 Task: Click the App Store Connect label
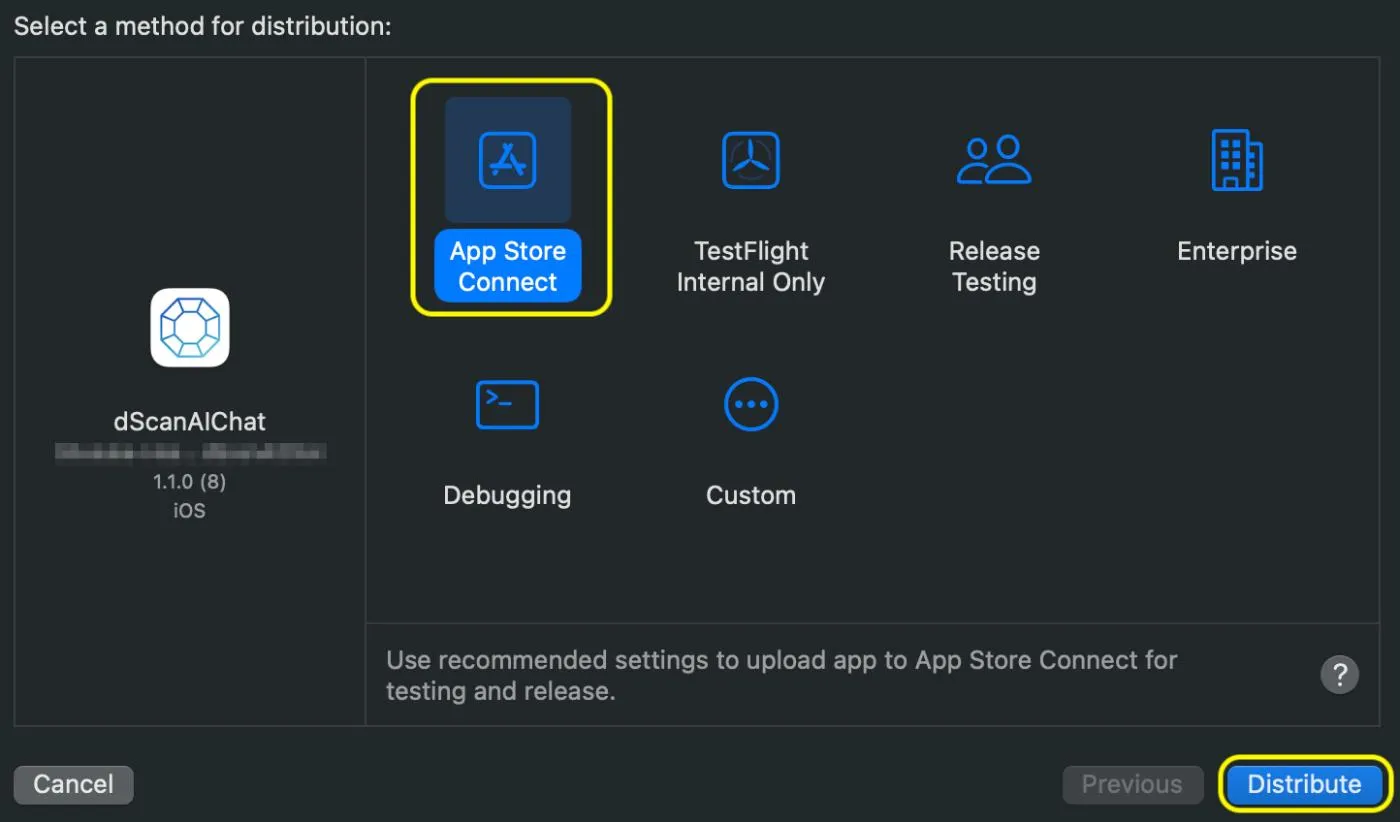tap(508, 266)
